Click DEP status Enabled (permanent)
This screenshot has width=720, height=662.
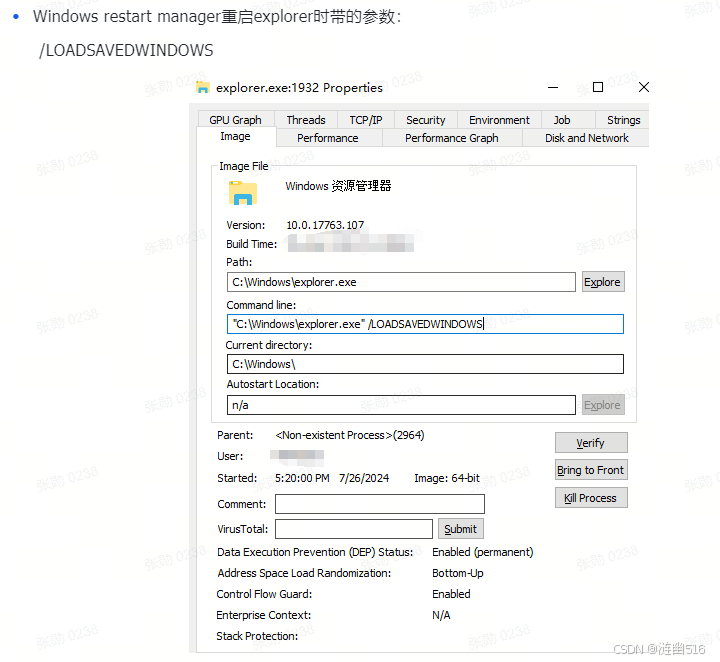tap(483, 552)
